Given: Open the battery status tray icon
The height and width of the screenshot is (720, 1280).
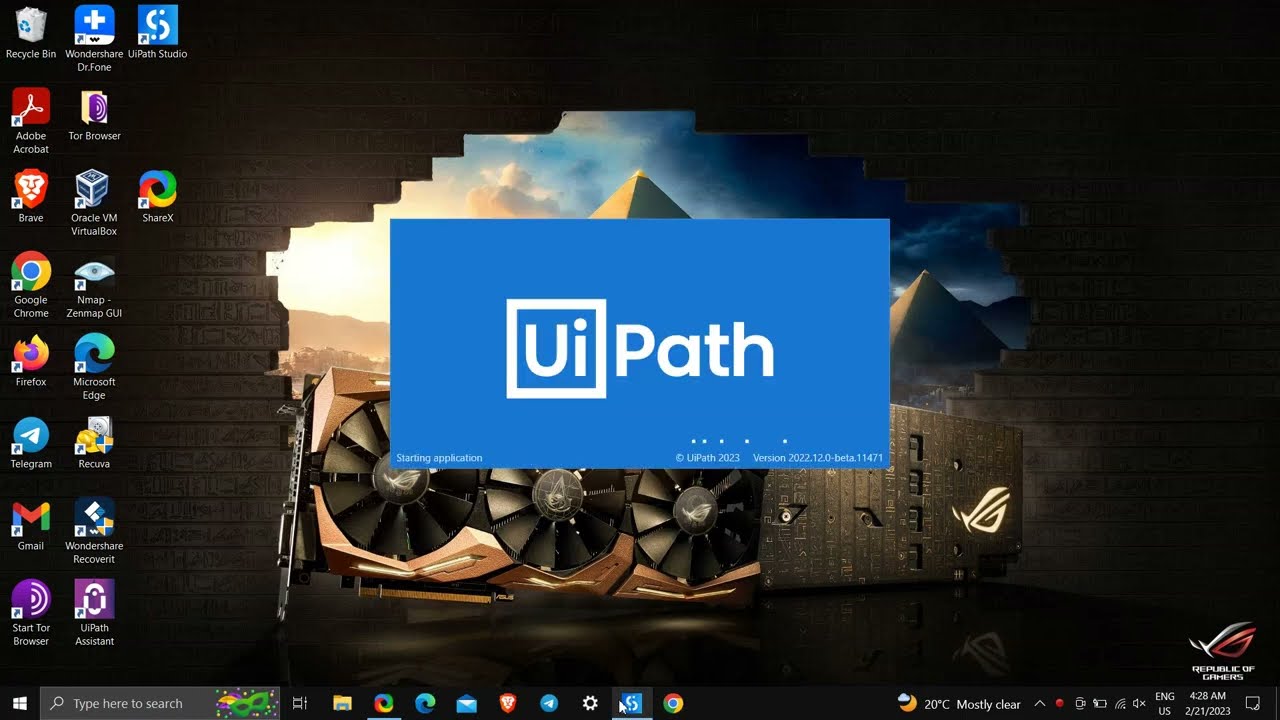Looking at the screenshot, I should 1100,704.
